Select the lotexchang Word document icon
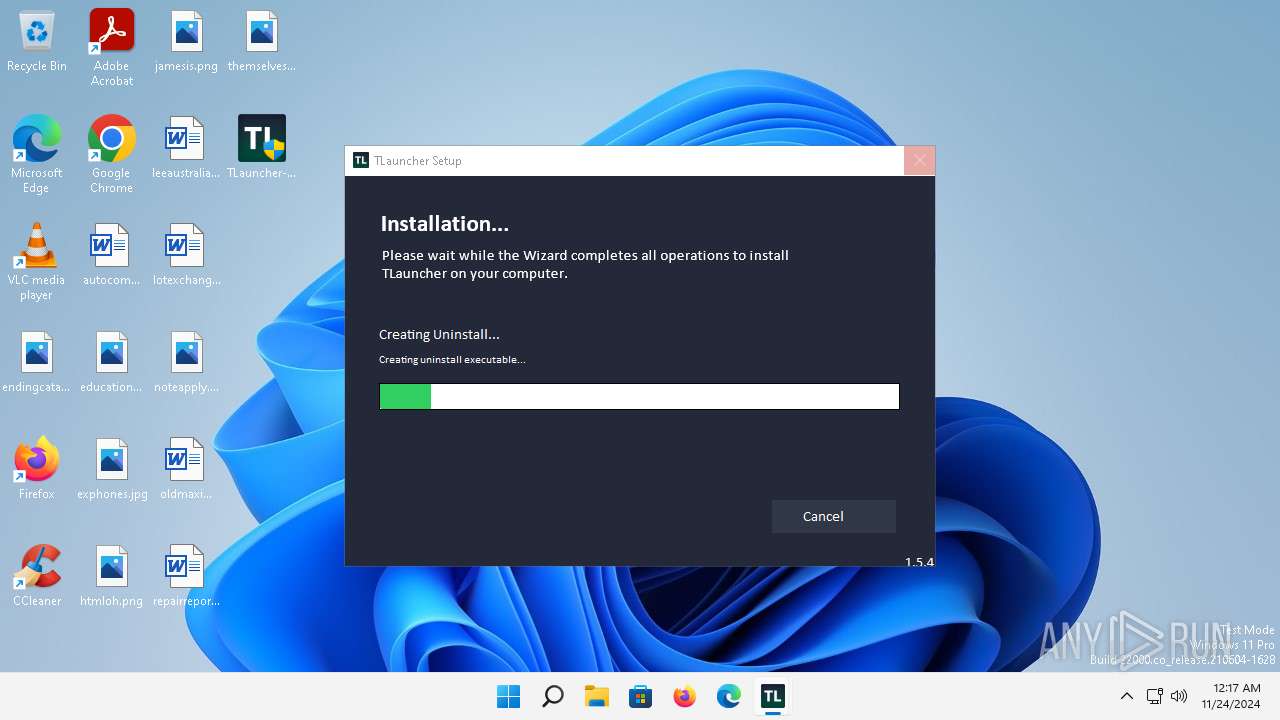Image resolution: width=1280 pixels, height=720 pixels. [x=187, y=256]
